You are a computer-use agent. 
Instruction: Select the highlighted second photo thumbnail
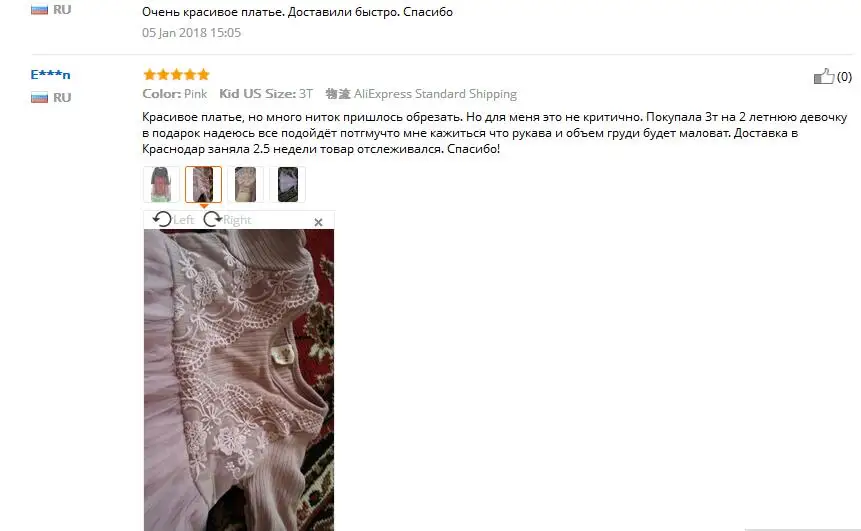[x=203, y=185]
